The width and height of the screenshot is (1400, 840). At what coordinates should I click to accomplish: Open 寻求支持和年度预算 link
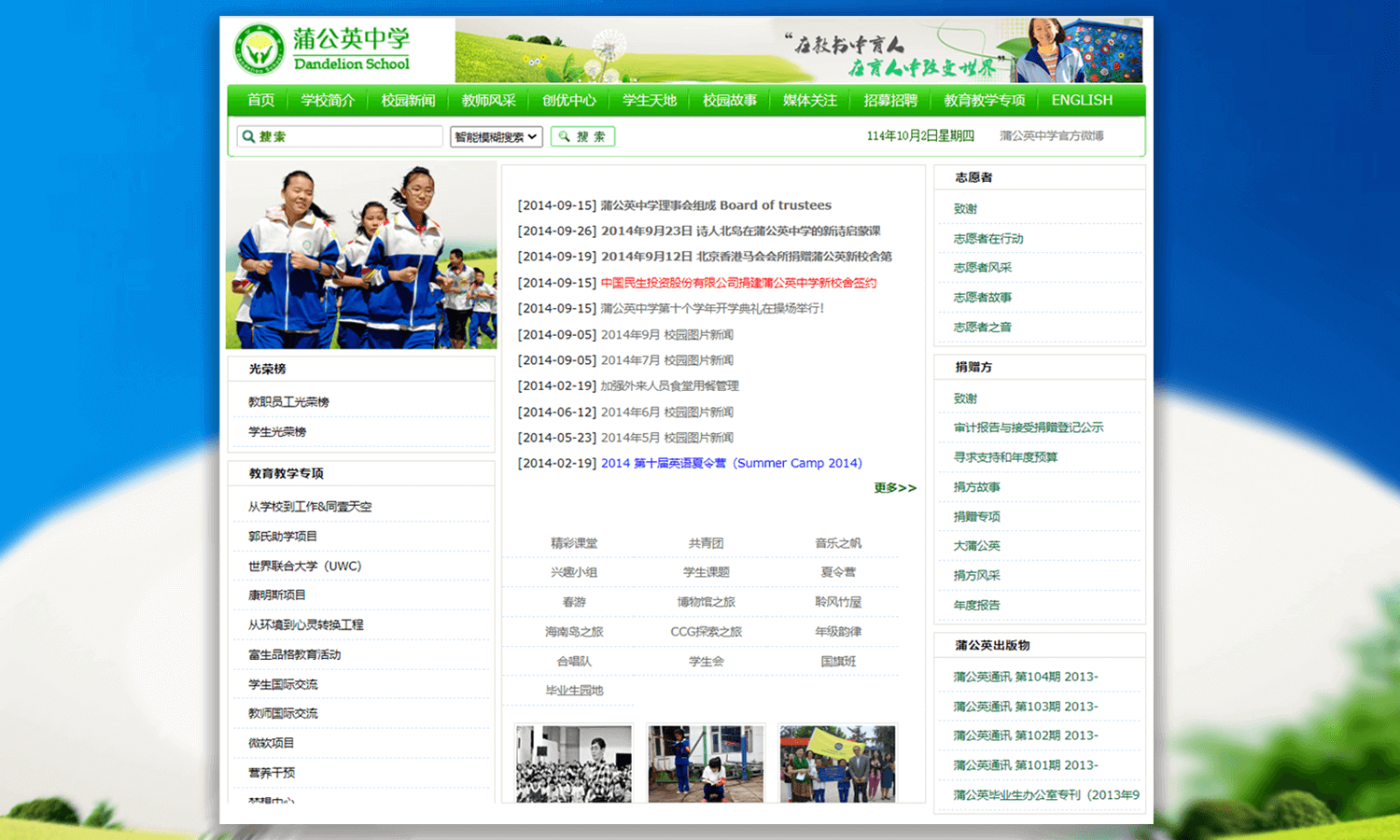tap(1005, 457)
